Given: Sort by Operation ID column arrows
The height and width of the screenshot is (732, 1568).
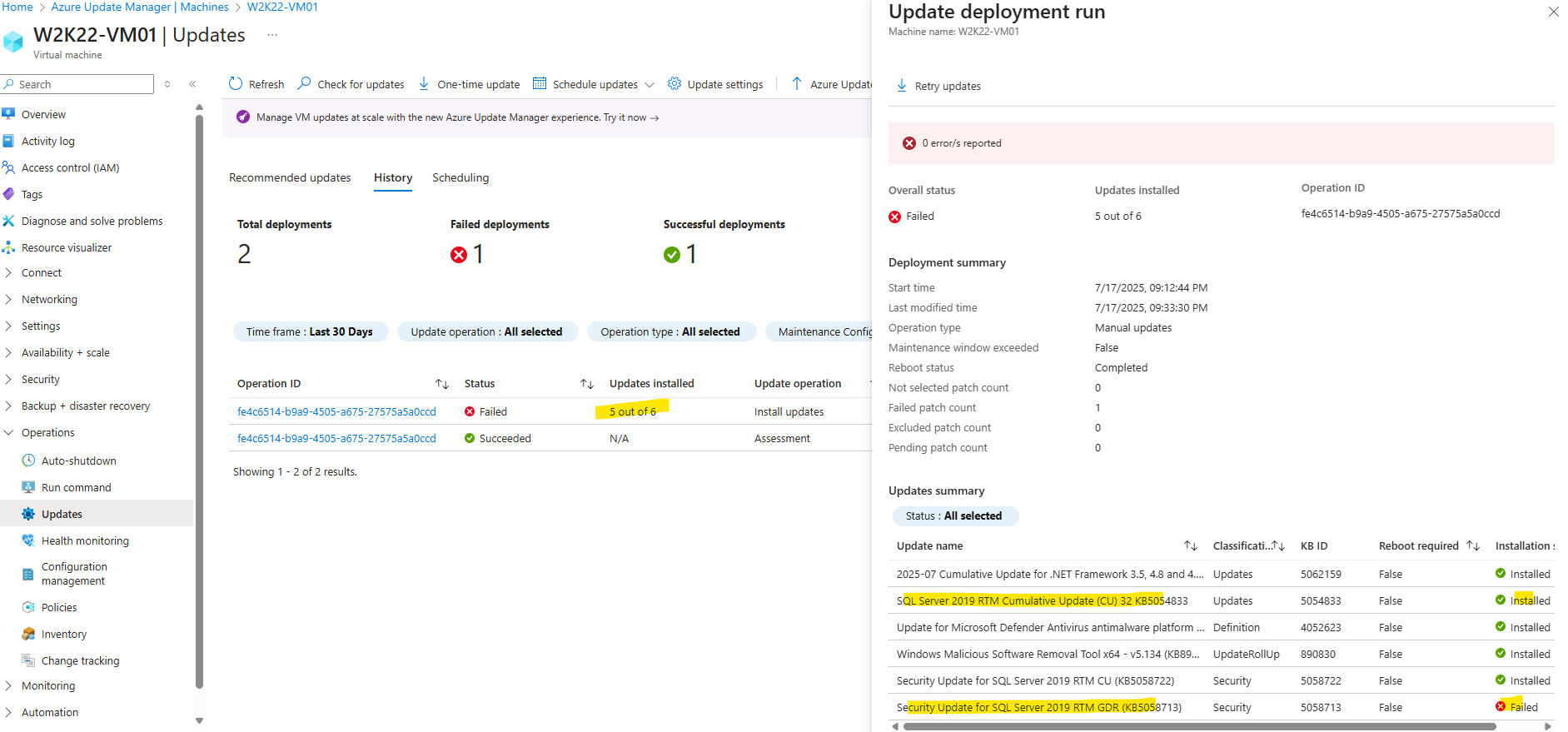Looking at the screenshot, I should click(x=442, y=384).
